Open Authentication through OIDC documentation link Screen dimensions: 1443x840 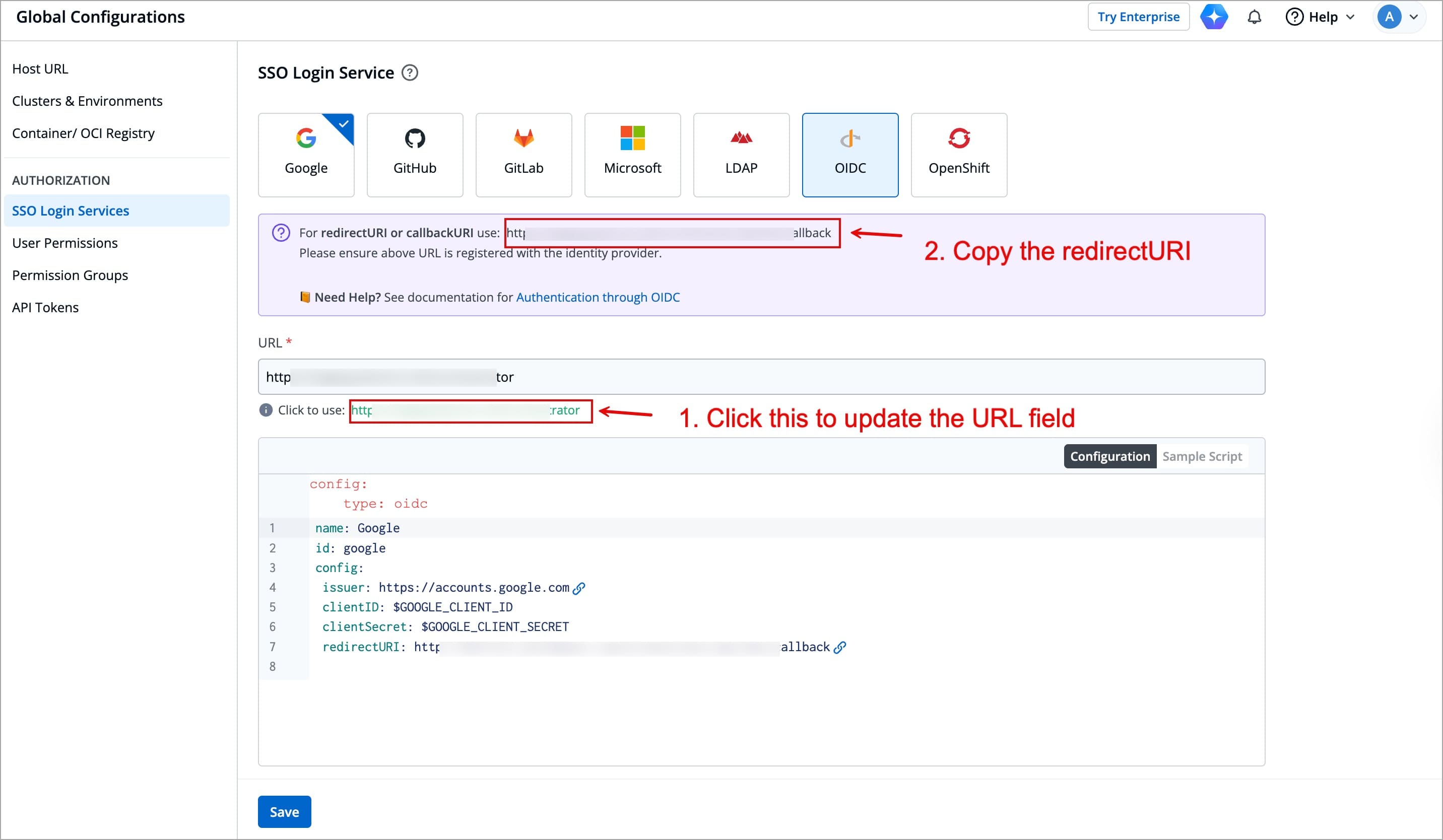(598, 297)
